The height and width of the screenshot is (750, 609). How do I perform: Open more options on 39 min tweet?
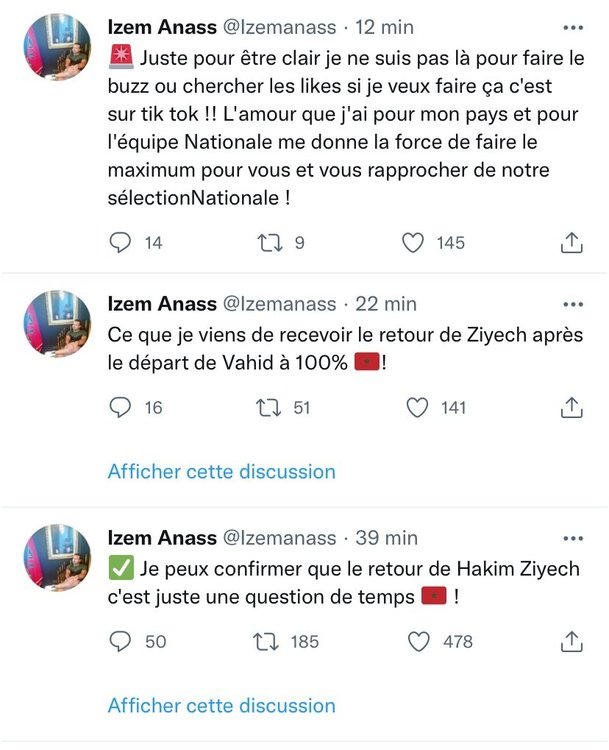pyautogui.click(x=573, y=537)
